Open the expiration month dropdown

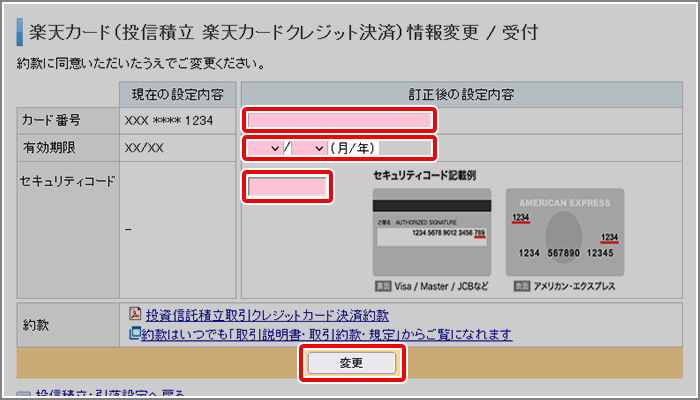(x=264, y=148)
